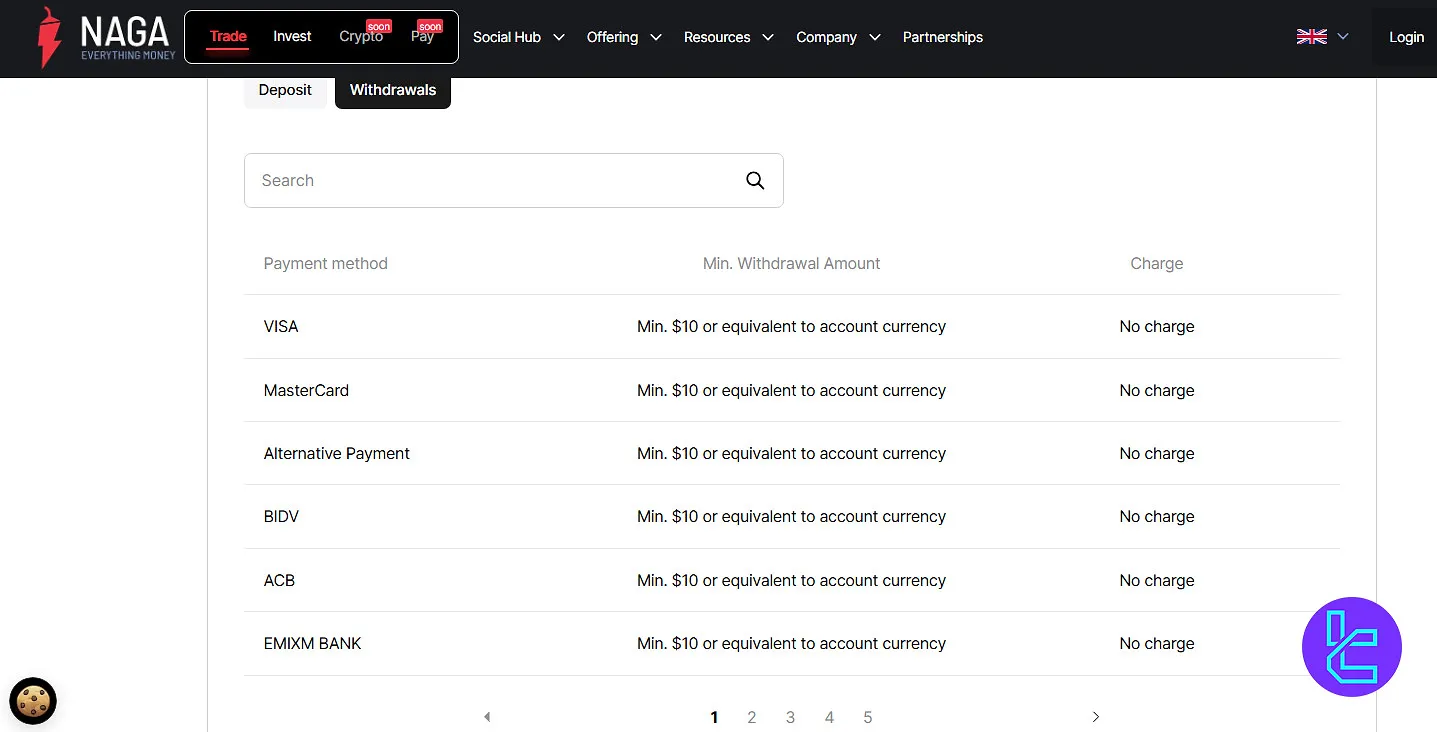Select the Withdrawals tab
Viewport: 1437px width, 732px height.
tap(393, 90)
